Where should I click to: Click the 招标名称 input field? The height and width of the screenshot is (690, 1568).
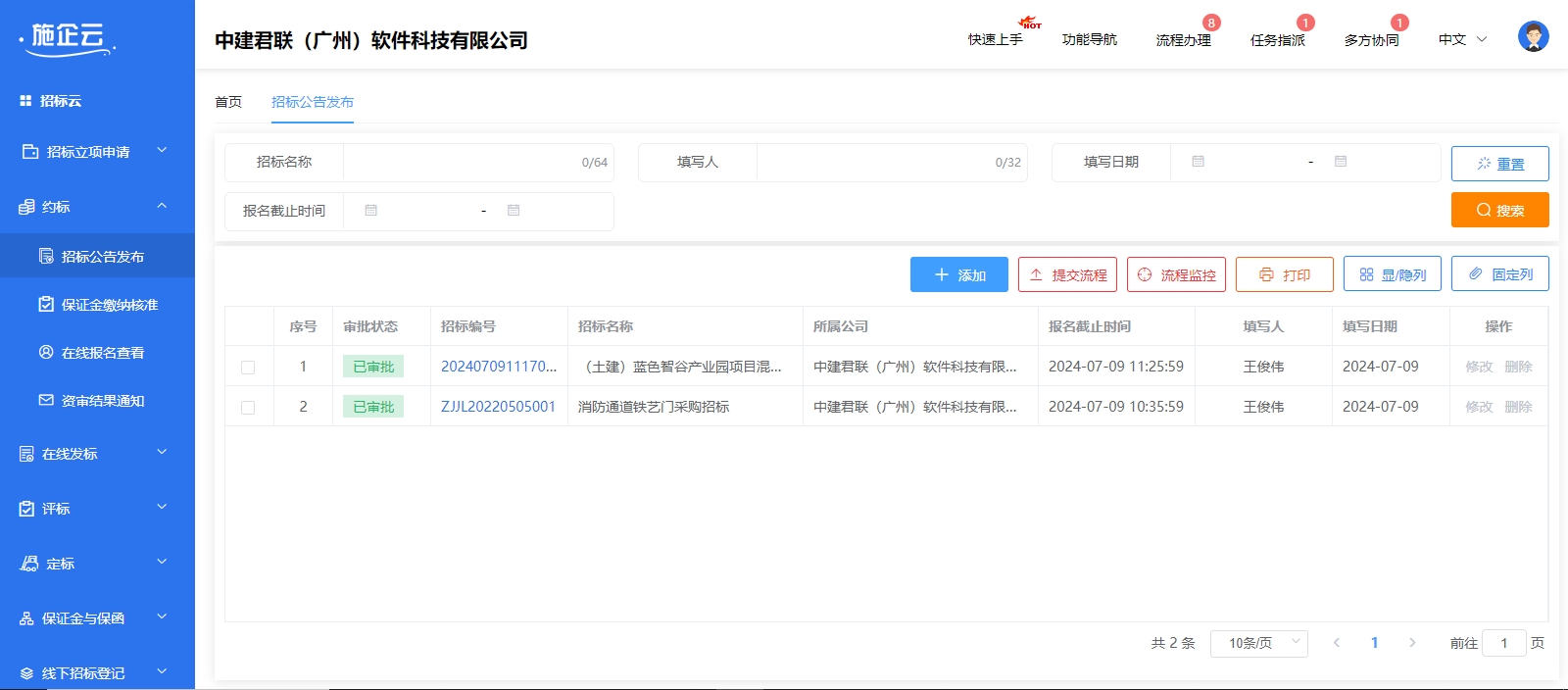[x=461, y=163]
